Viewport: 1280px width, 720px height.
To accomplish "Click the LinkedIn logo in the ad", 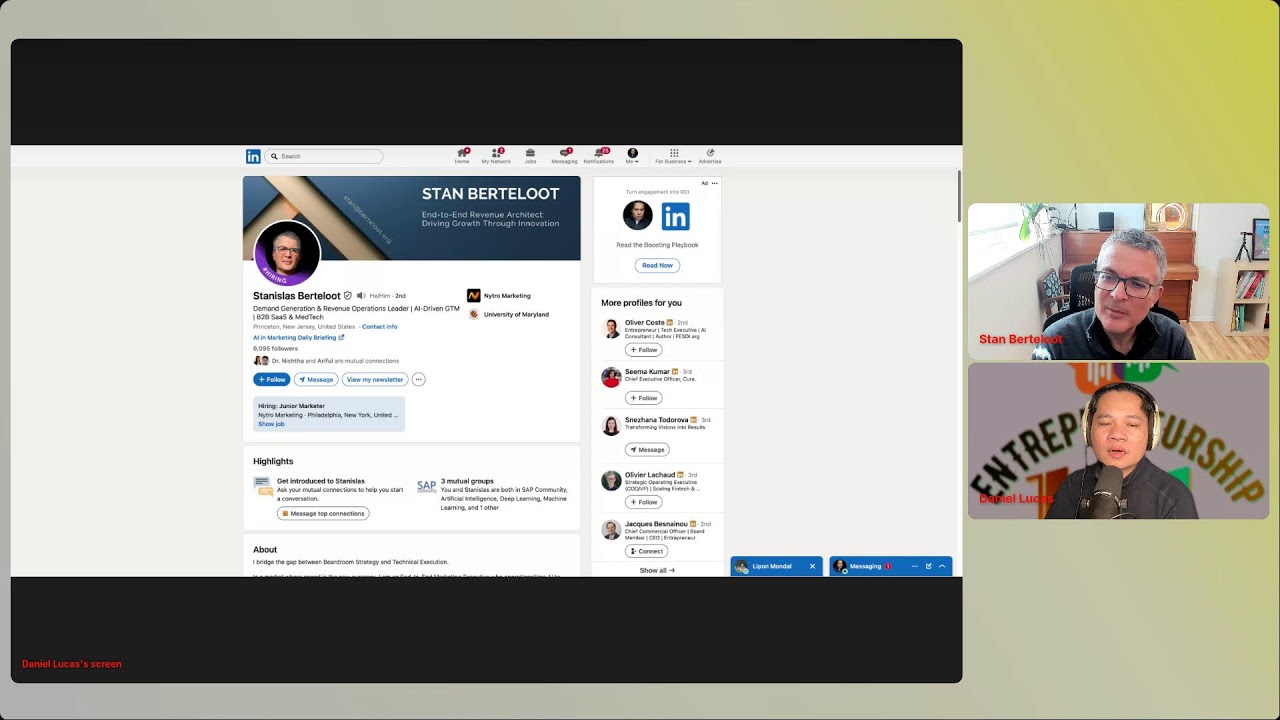I will coord(675,216).
